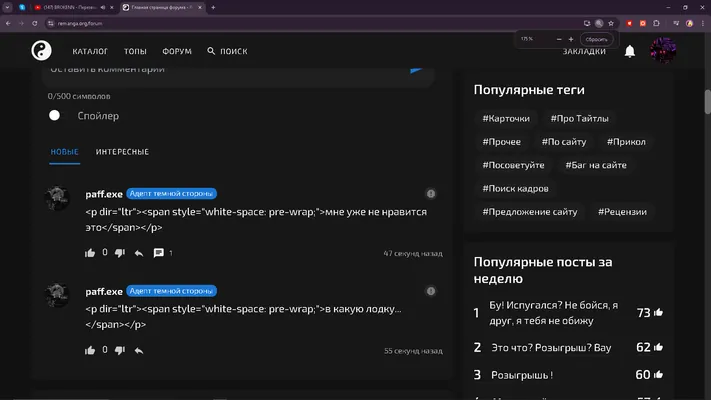Click the zoom magnifier icon in address bar
Screen dimensions: 711x400
pyautogui.click(x=599, y=23)
